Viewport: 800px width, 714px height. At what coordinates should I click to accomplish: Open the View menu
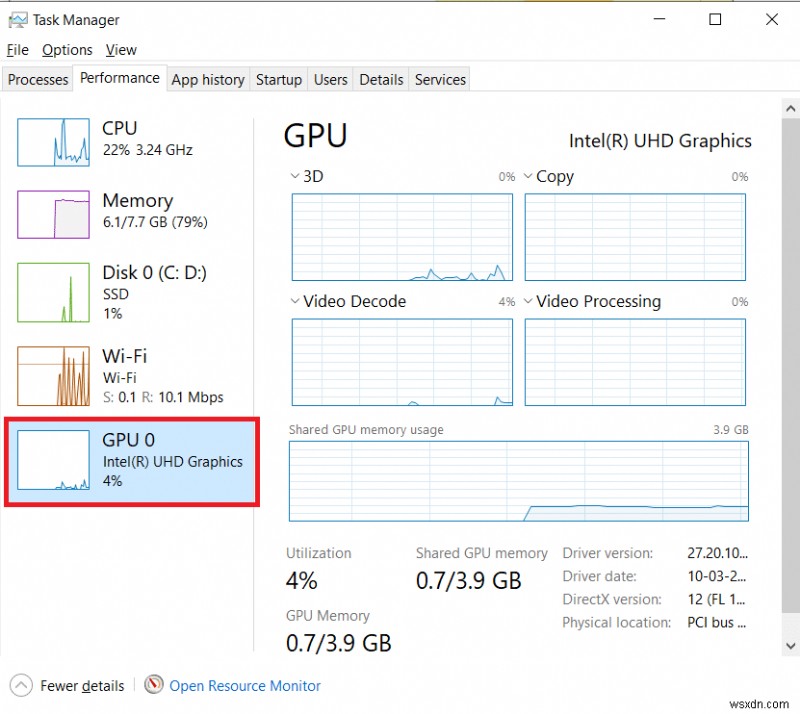[x=121, y=49]
